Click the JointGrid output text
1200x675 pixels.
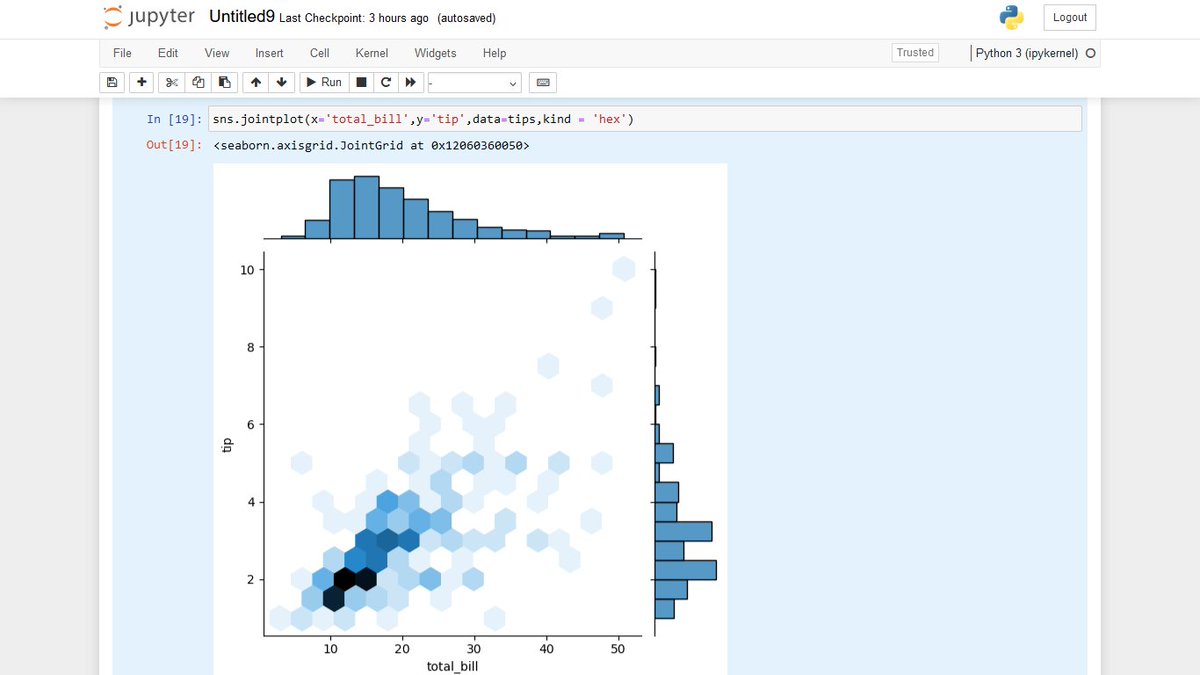[371, 145]
